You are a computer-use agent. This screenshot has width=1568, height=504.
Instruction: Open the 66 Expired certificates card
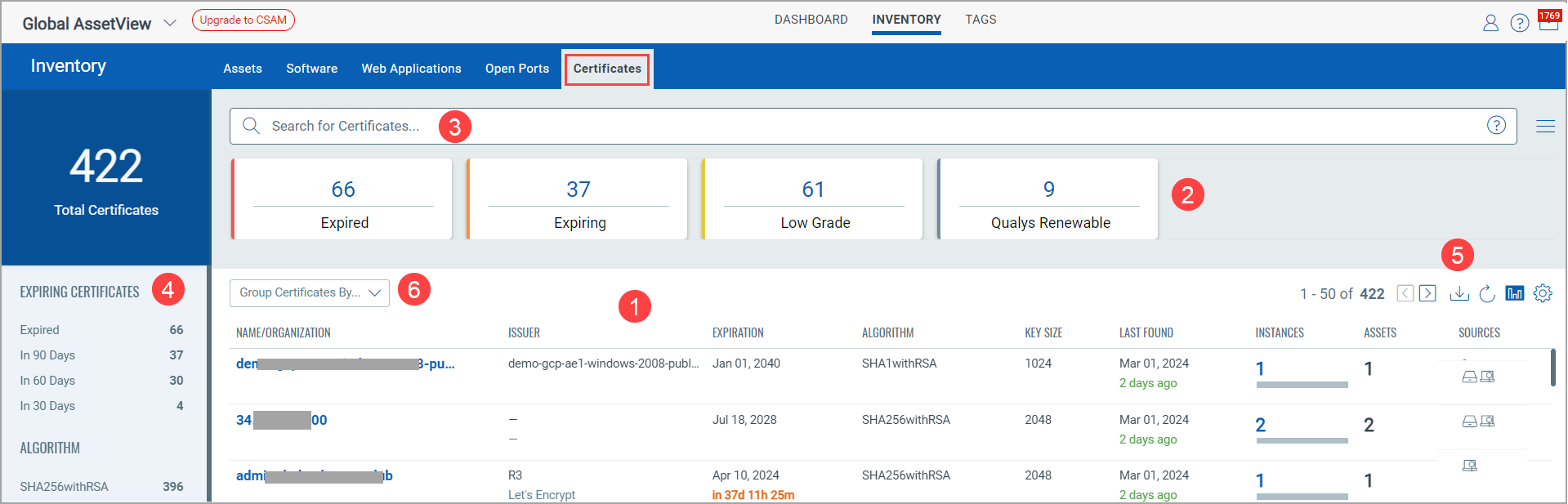[x=342, y=199]
